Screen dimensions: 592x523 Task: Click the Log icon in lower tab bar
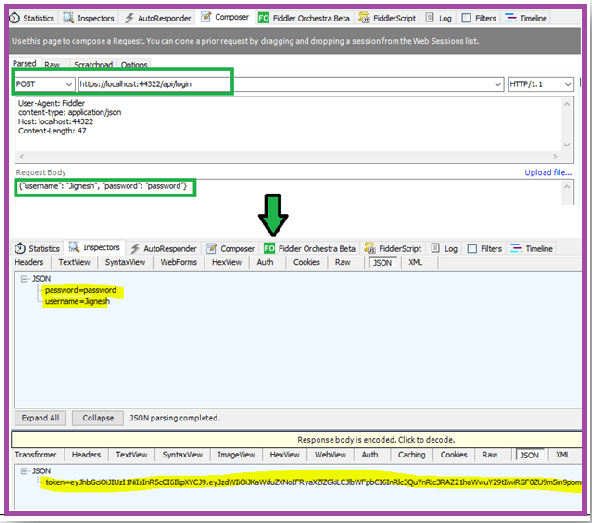[x=435, y=248]
